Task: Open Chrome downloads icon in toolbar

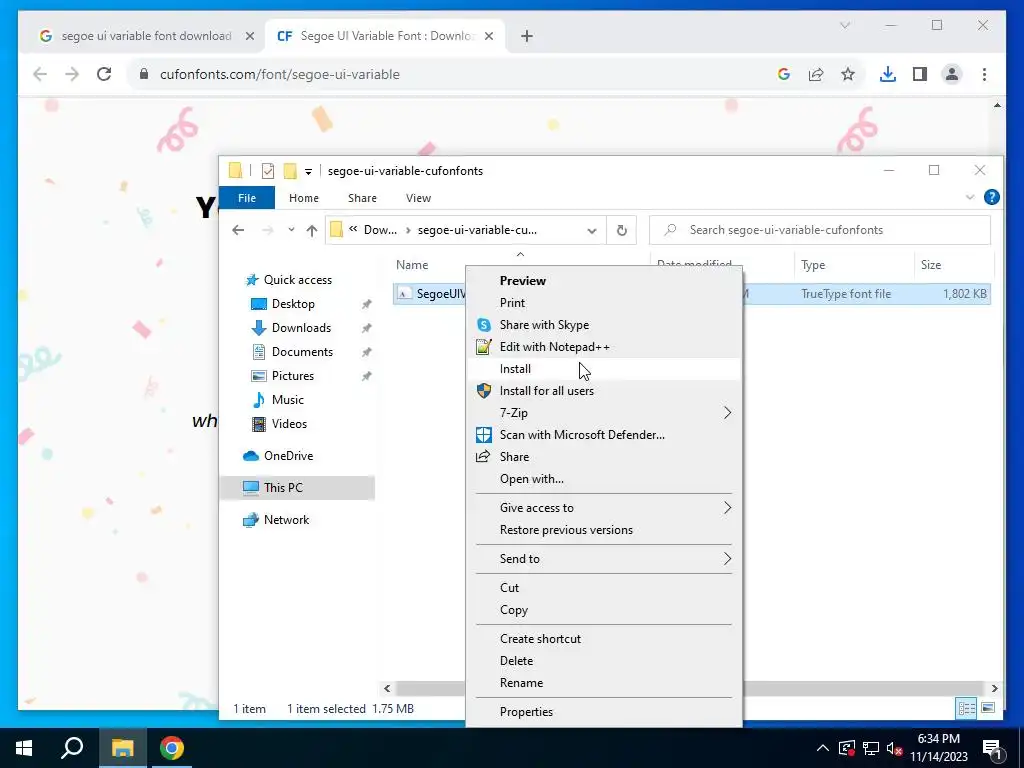Action: 888,74
